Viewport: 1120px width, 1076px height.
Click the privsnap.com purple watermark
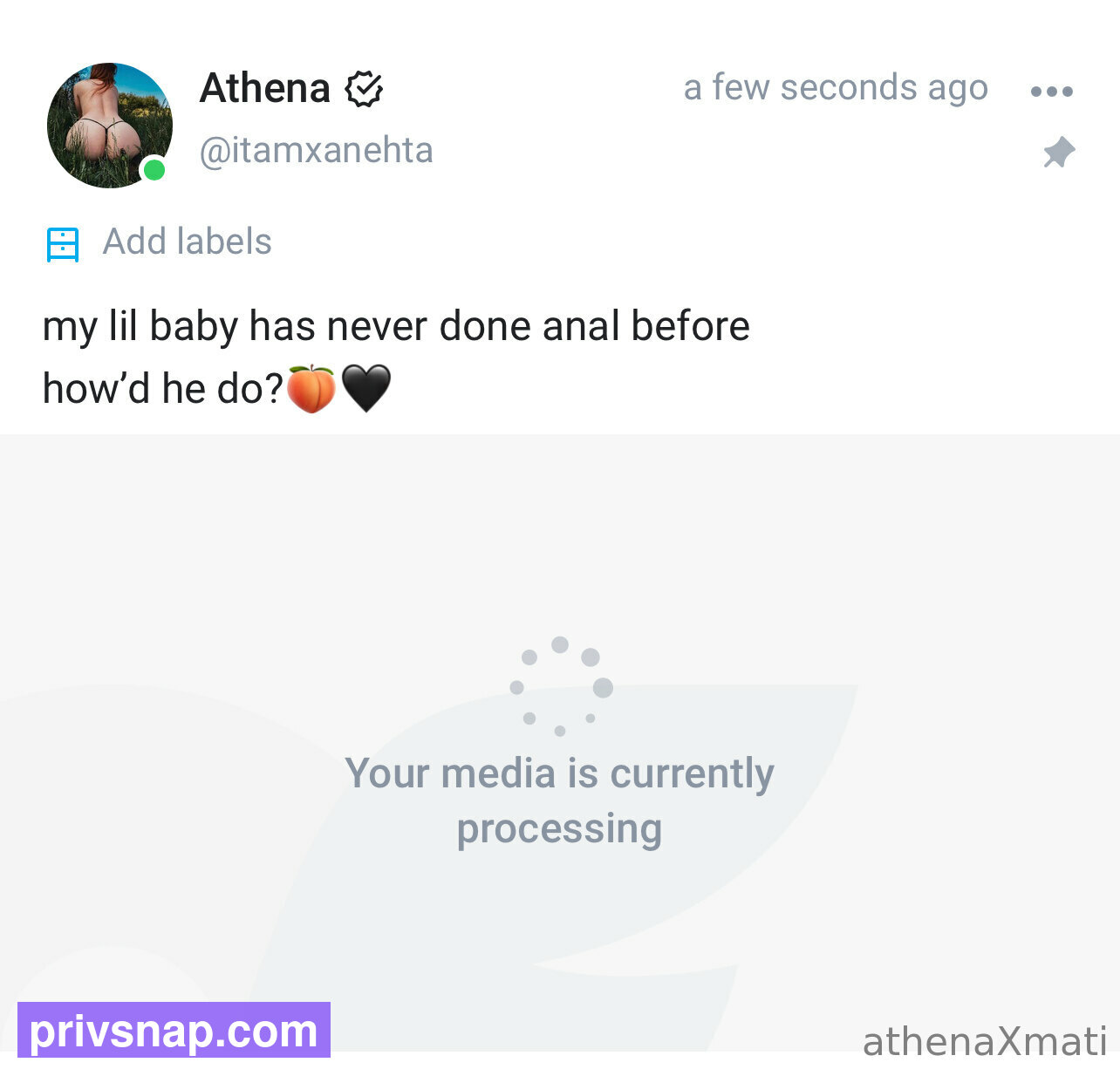coord(174,1030)
